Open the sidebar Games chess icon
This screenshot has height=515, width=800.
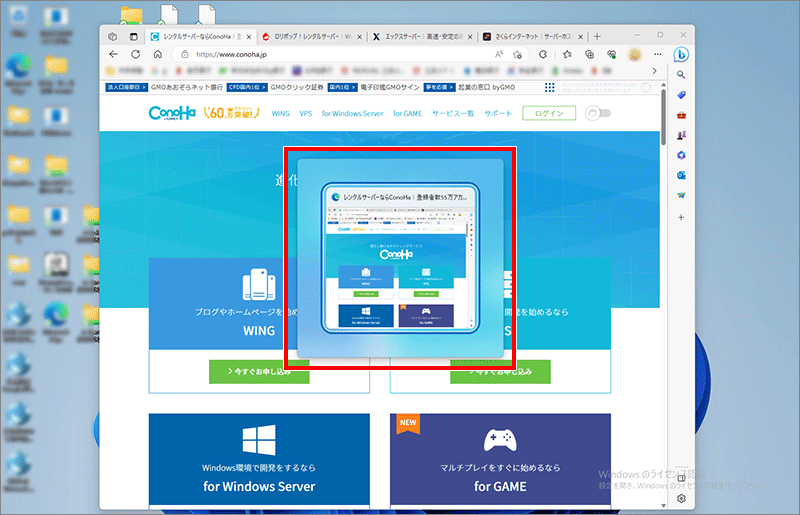tap(681, 135)
